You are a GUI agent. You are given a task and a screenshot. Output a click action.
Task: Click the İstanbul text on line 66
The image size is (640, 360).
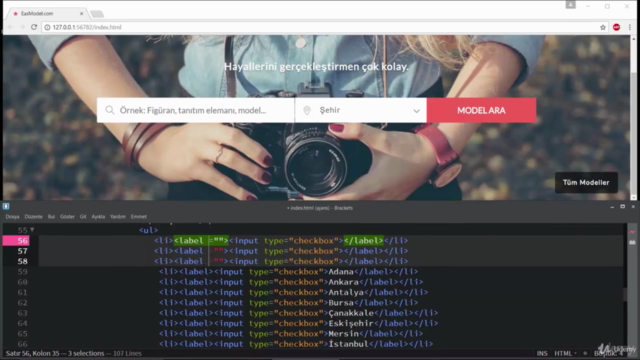pyautogui.click(x=349, y=344)
